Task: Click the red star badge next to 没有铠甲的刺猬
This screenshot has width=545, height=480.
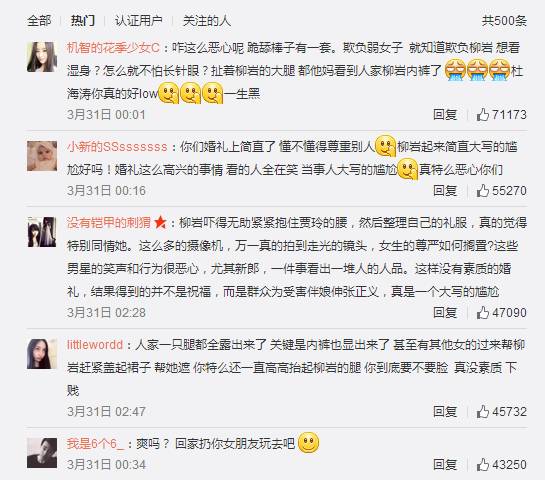Action: [x=160, y=222]
